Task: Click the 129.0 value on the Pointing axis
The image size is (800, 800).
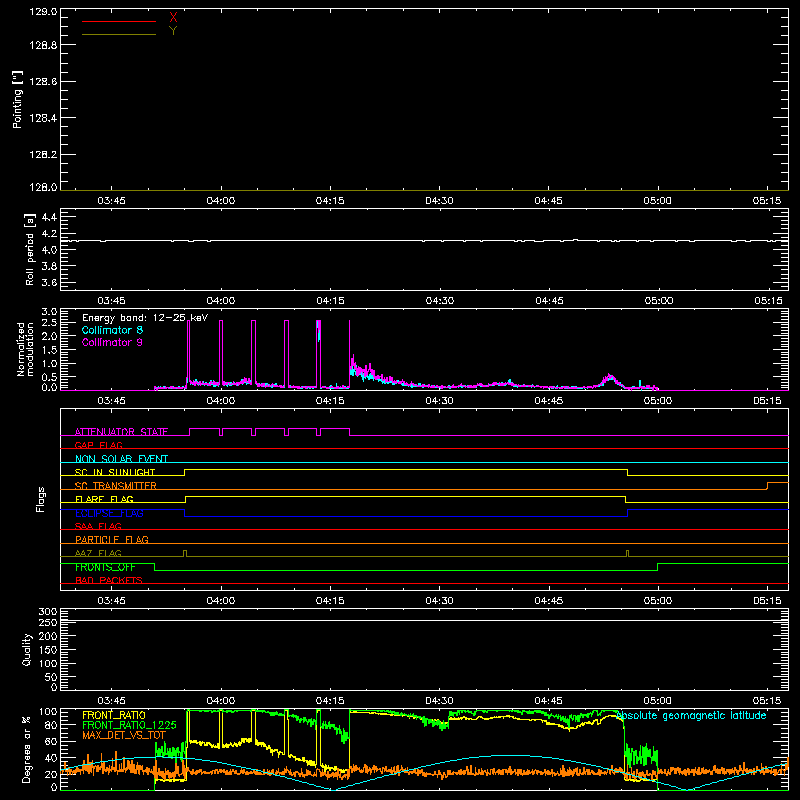Action: coord(43,12)
